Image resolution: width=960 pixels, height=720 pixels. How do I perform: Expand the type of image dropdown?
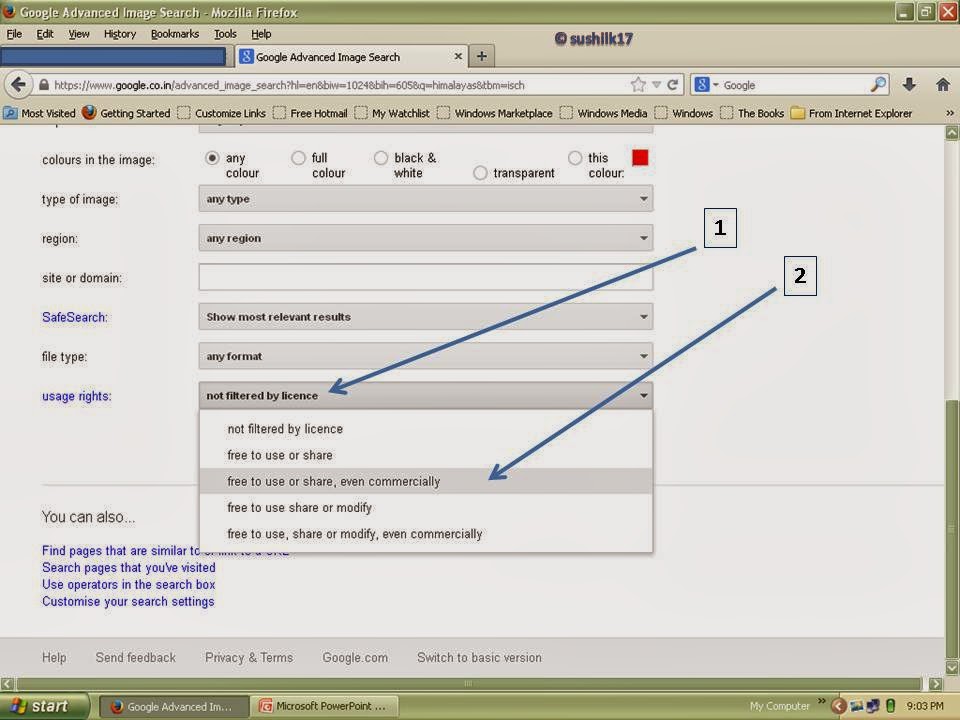pos(425,199)
